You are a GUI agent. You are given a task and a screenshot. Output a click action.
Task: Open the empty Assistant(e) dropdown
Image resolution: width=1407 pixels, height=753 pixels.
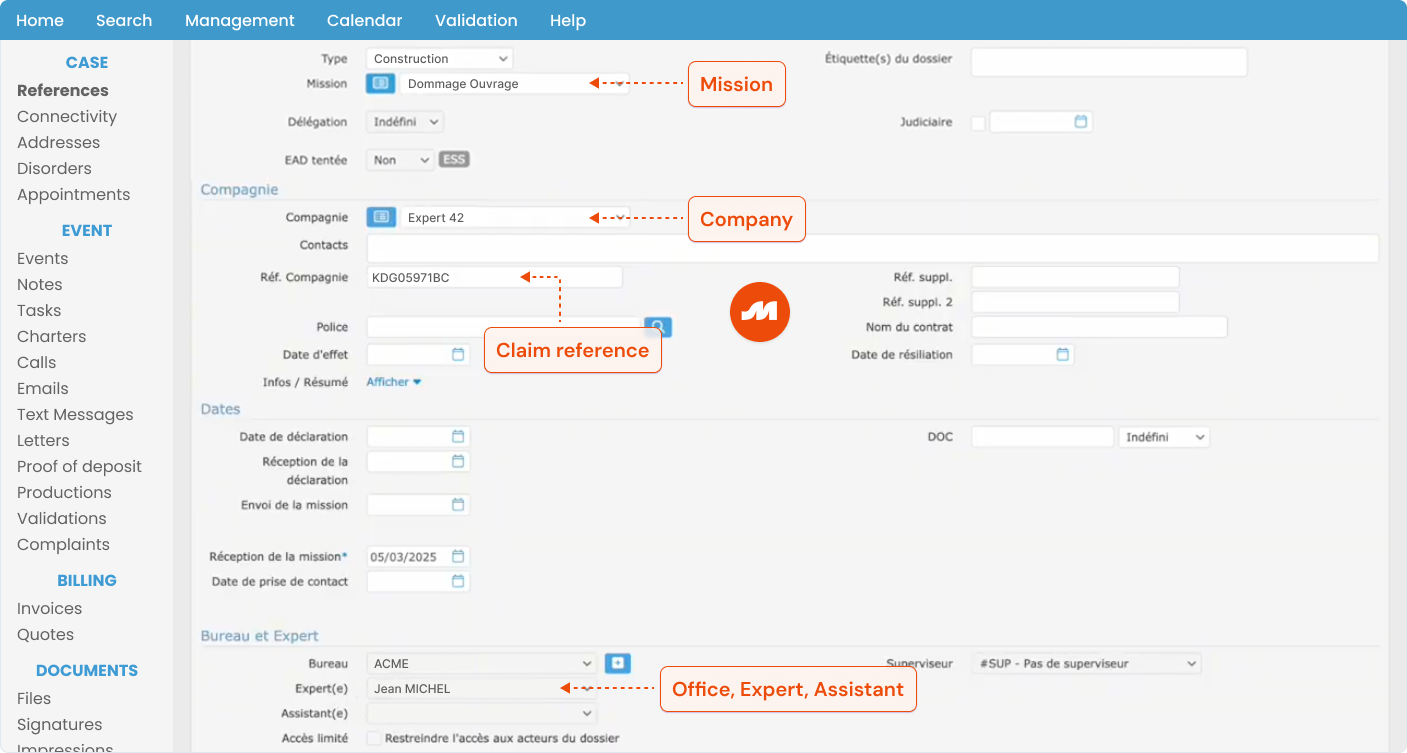482,713
